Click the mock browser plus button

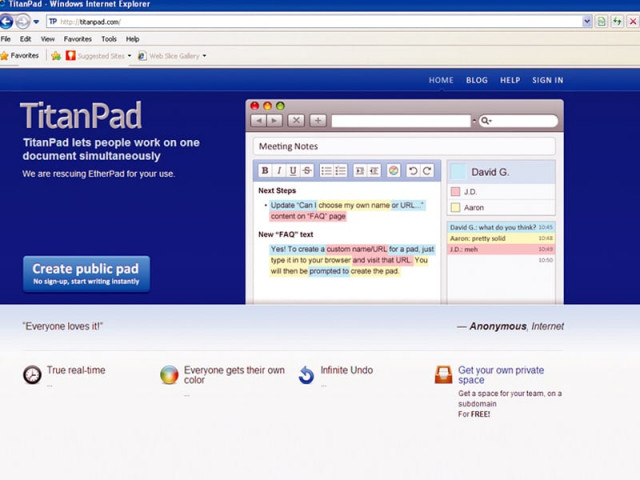(318, 120)
